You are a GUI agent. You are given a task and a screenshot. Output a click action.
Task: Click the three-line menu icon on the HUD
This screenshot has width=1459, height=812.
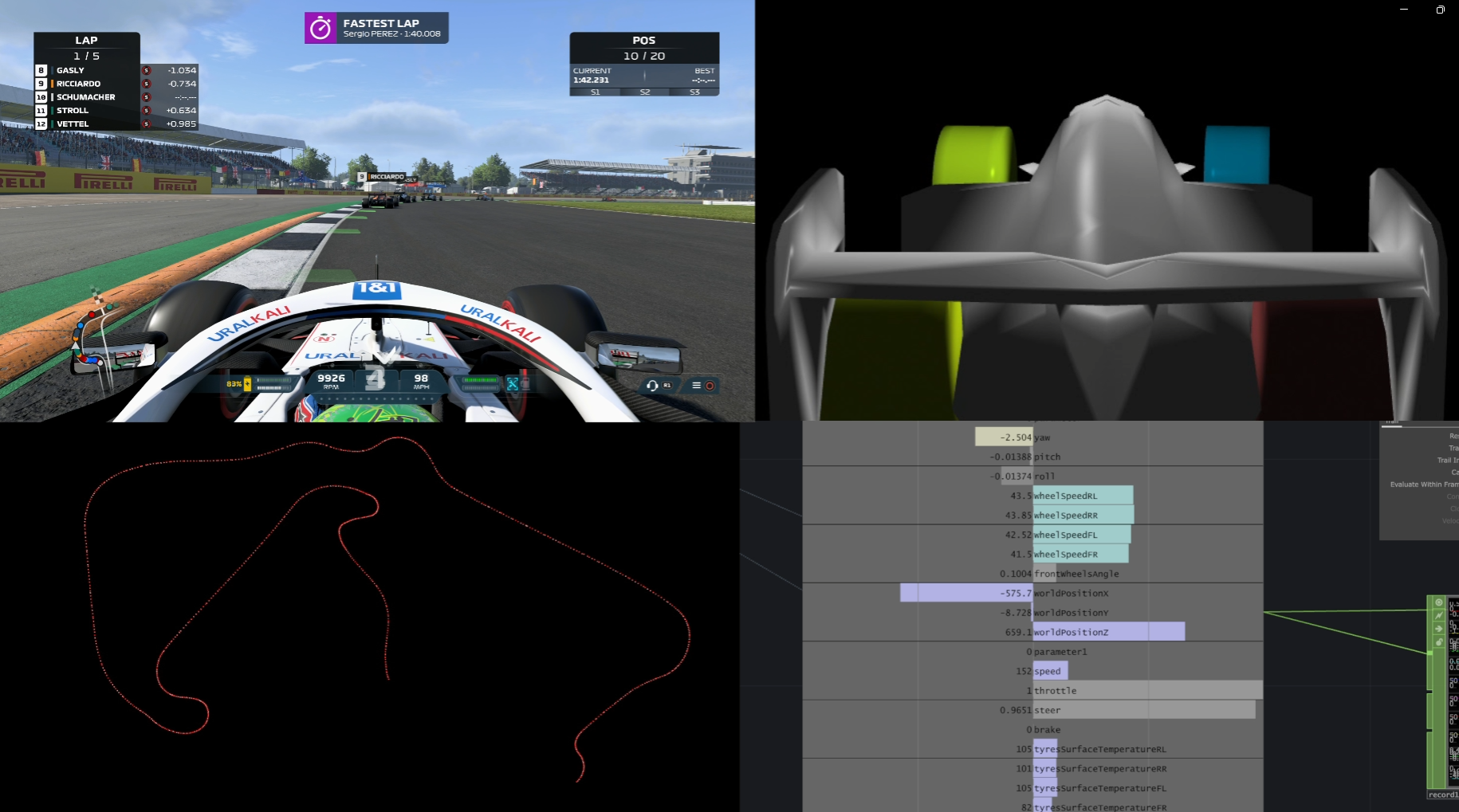click(696, 386)
